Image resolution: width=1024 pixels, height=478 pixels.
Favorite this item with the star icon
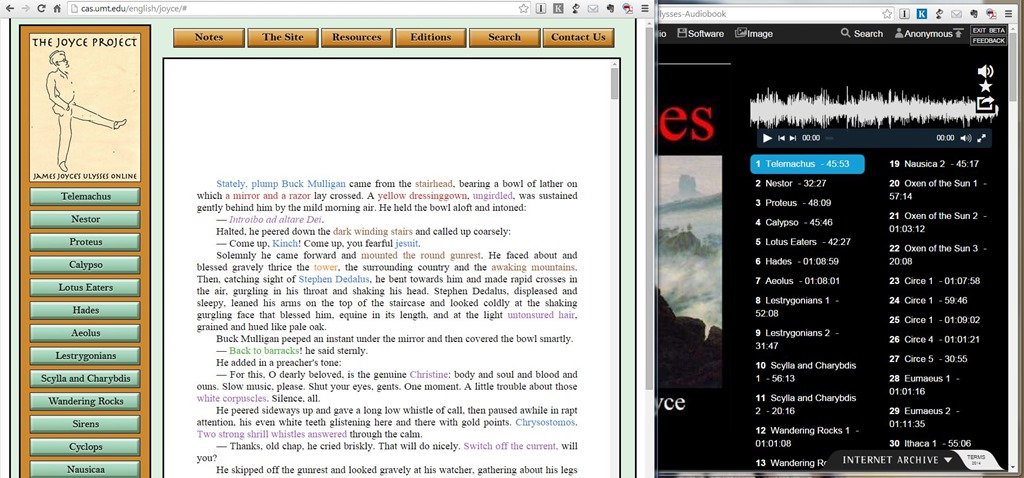[x=985, y=87]
